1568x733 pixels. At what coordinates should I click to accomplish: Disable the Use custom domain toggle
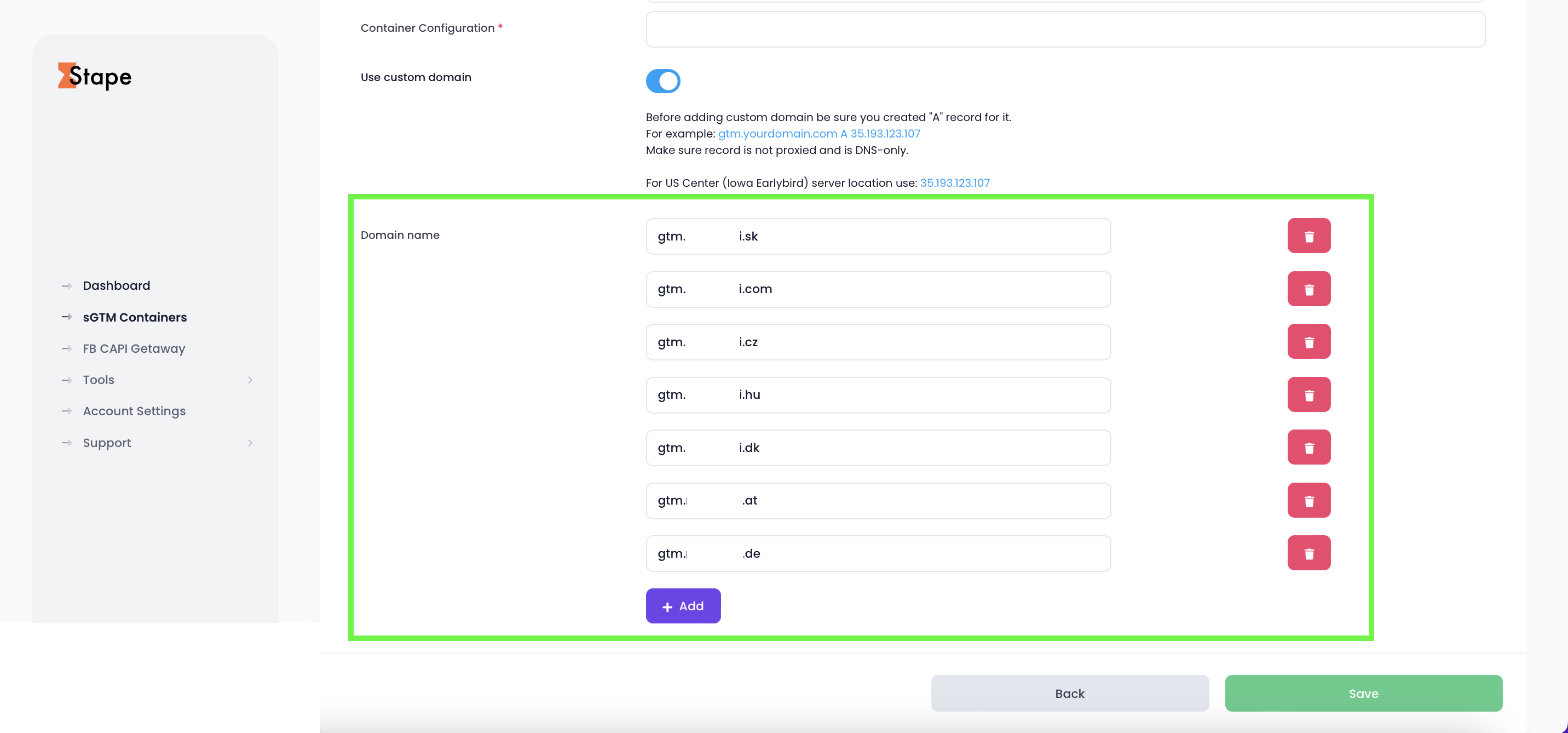pyautogui.click(x=663, y=81)
